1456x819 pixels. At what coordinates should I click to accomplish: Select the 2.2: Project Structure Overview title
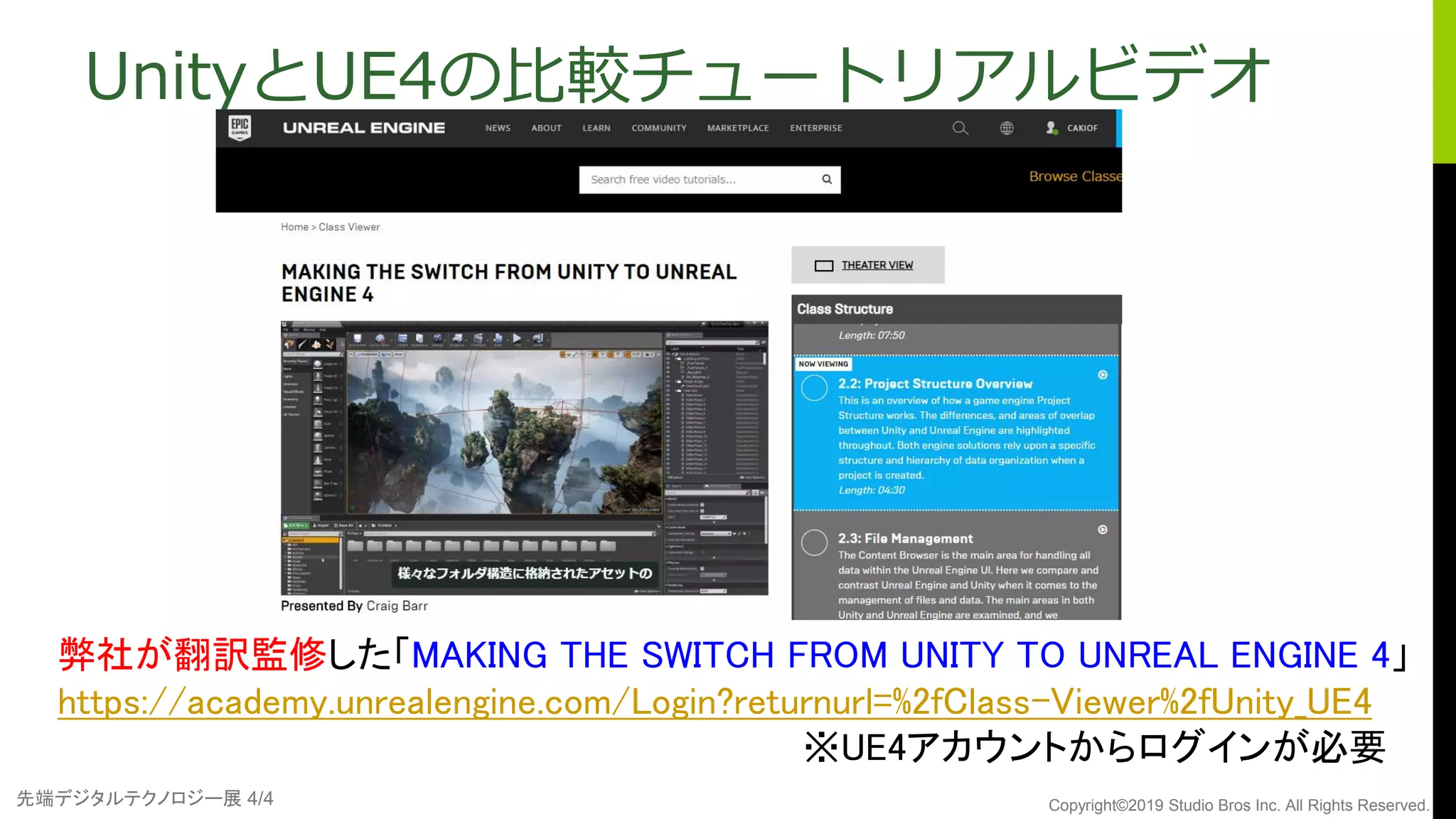pos(935,384)
